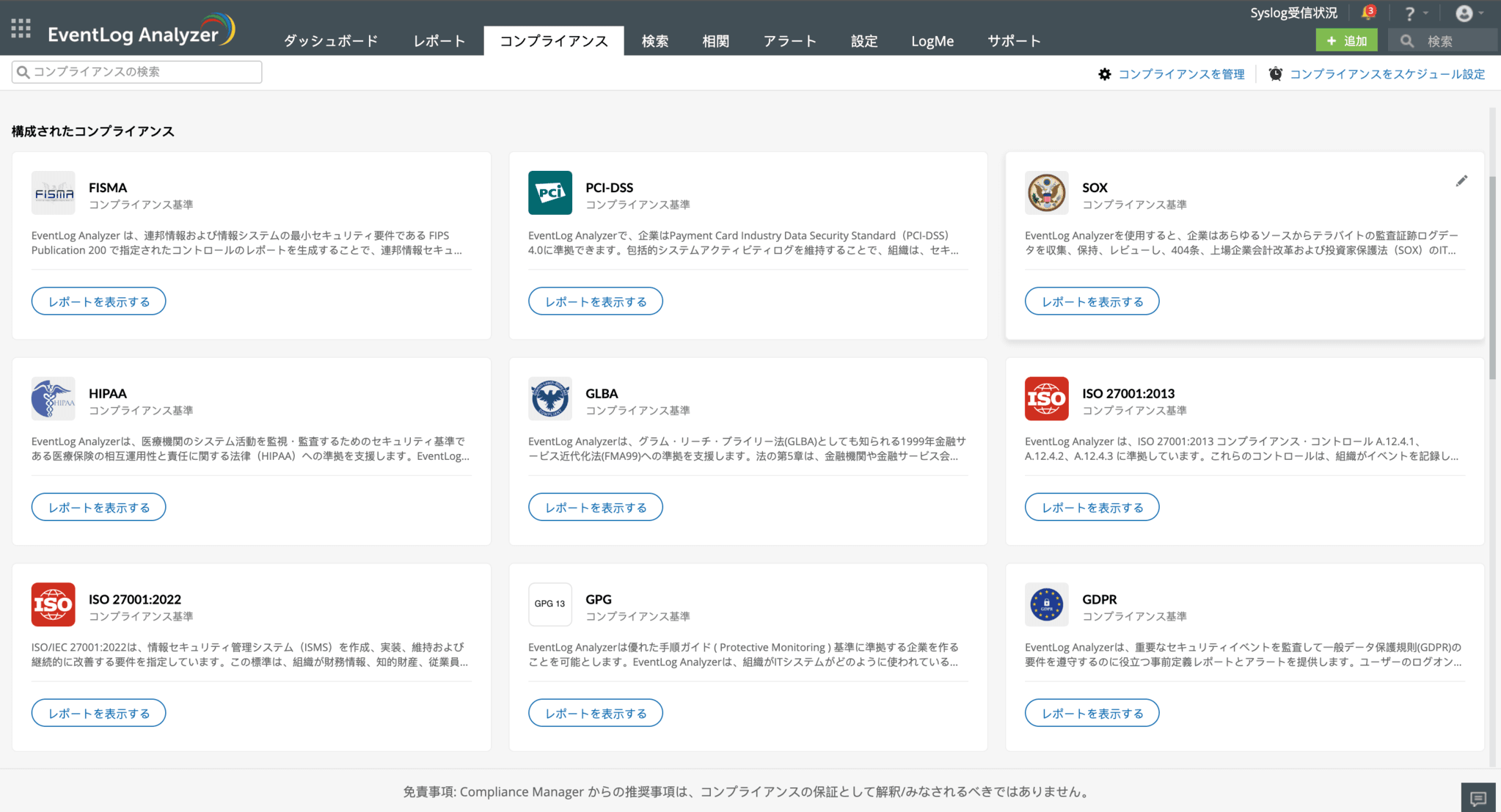Open the アラート tab
The width and height of the screenshot is (1501, 812).
tap(789, 41)
